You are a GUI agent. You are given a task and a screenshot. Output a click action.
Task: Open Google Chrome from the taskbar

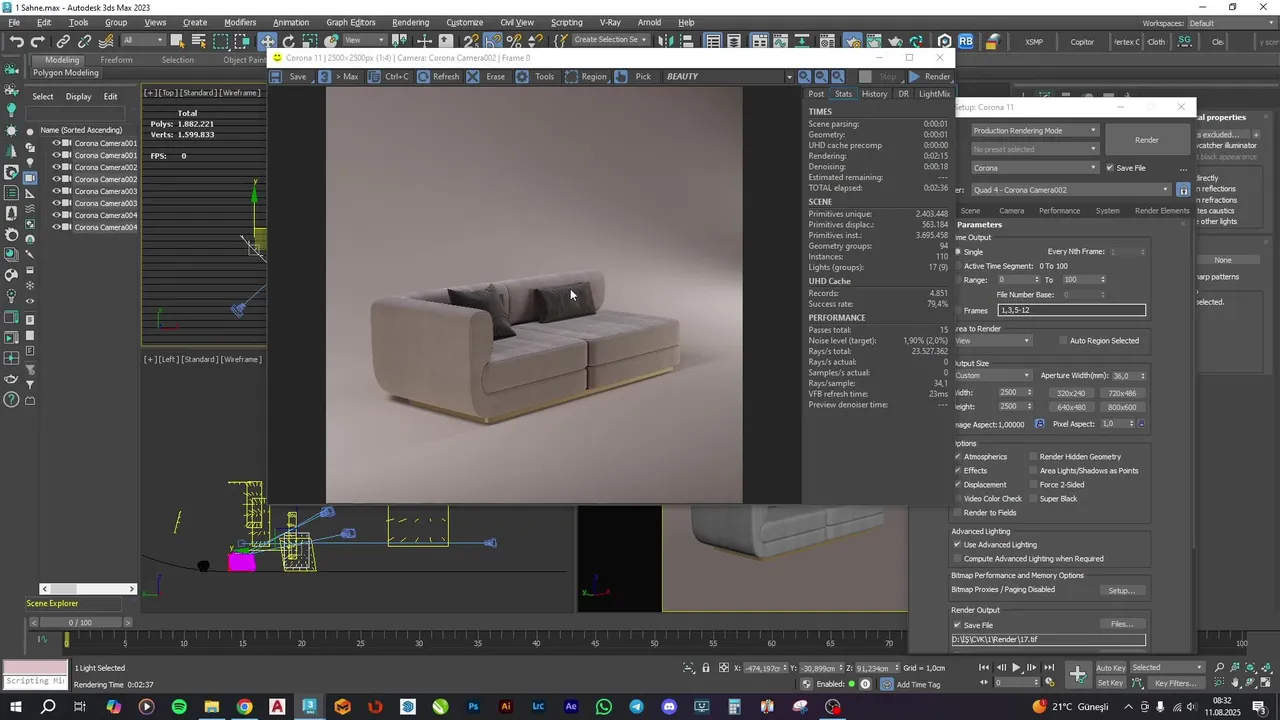click(x=244, y=707)
